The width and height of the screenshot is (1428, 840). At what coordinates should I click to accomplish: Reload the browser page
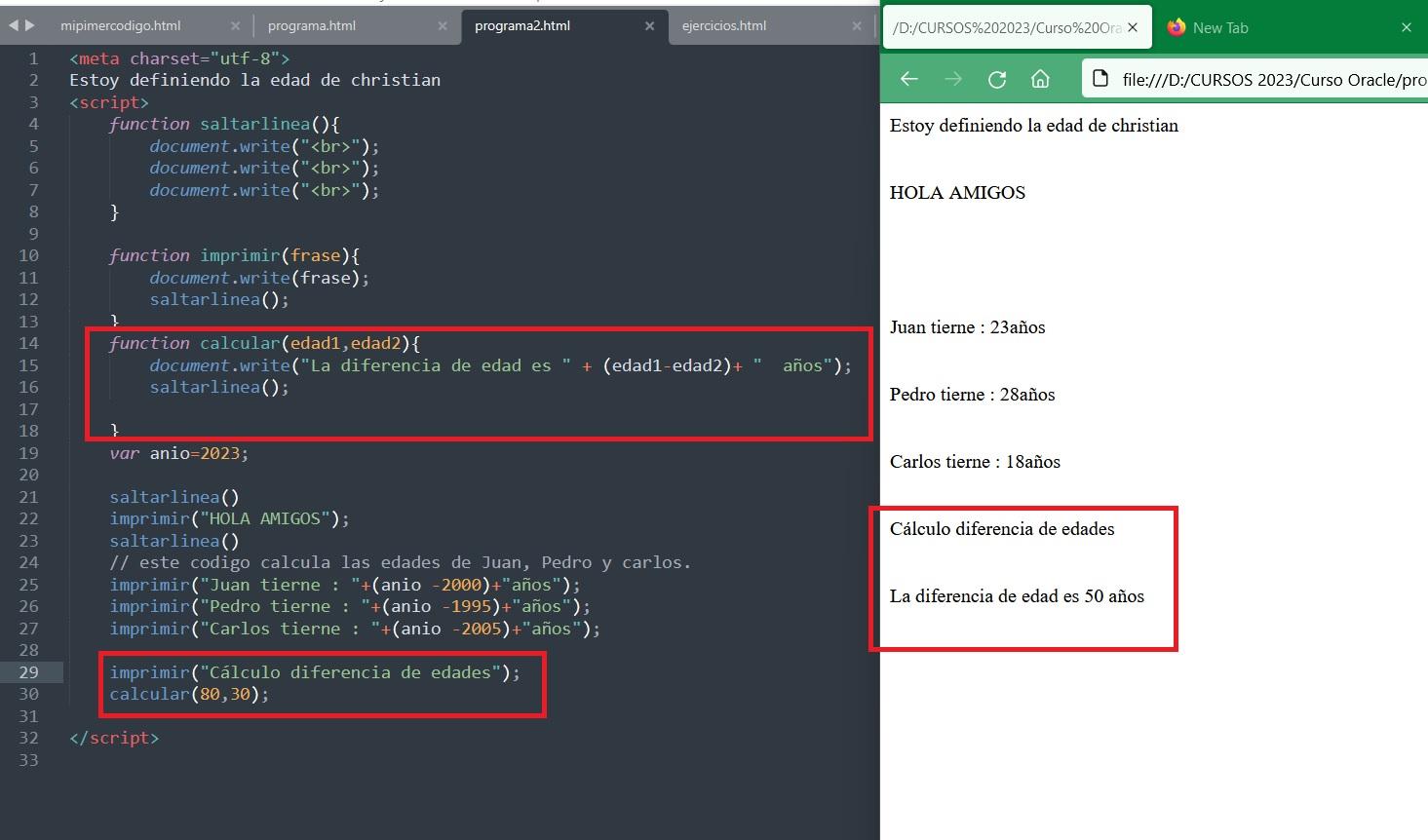[x=997, y=79]
